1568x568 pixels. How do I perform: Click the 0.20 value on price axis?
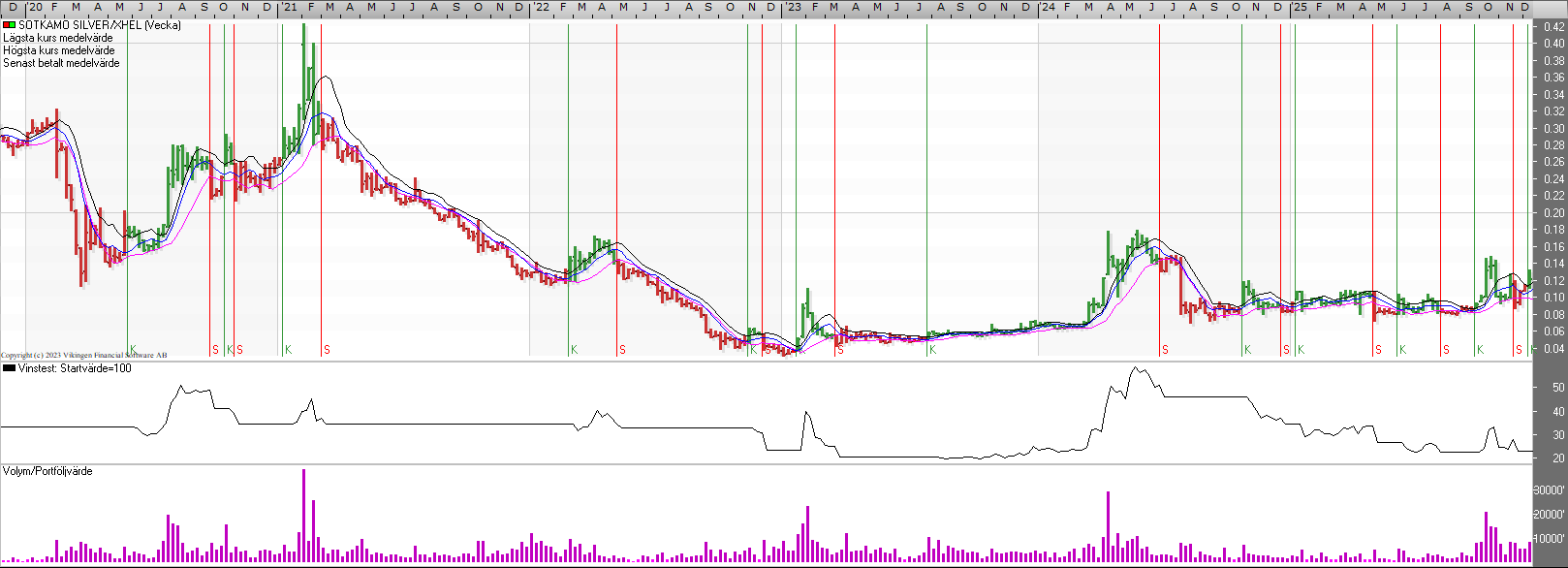1553,213
